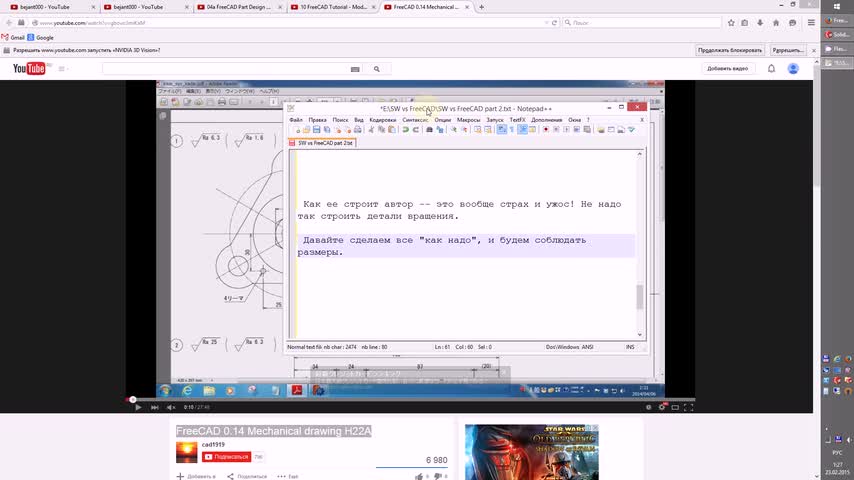Screen dimensions: 854x480
Task: Click Cut scissors icon in Notepad++
Action: (371, 130)
